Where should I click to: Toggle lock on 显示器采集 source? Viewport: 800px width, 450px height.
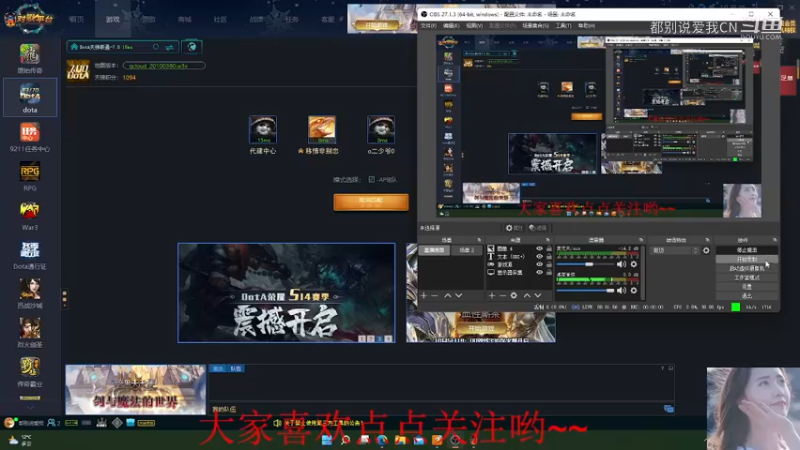pos(549,272)
